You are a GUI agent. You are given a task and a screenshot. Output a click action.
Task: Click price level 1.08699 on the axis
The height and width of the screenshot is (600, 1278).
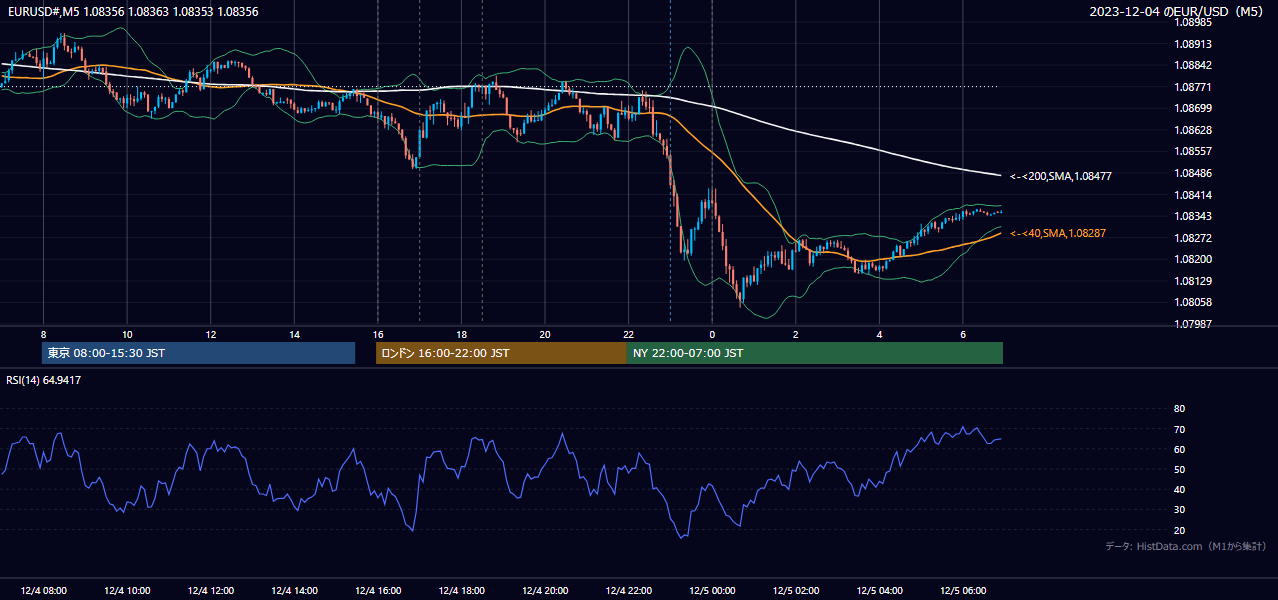click(1192, 108)
